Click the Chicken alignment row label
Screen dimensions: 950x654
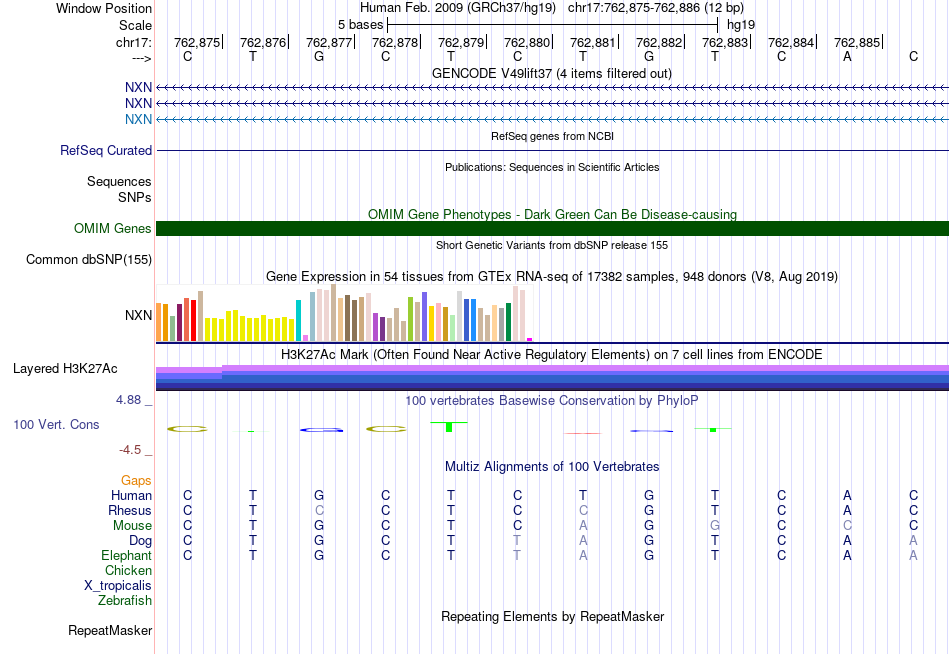click(x=128, y=570)
